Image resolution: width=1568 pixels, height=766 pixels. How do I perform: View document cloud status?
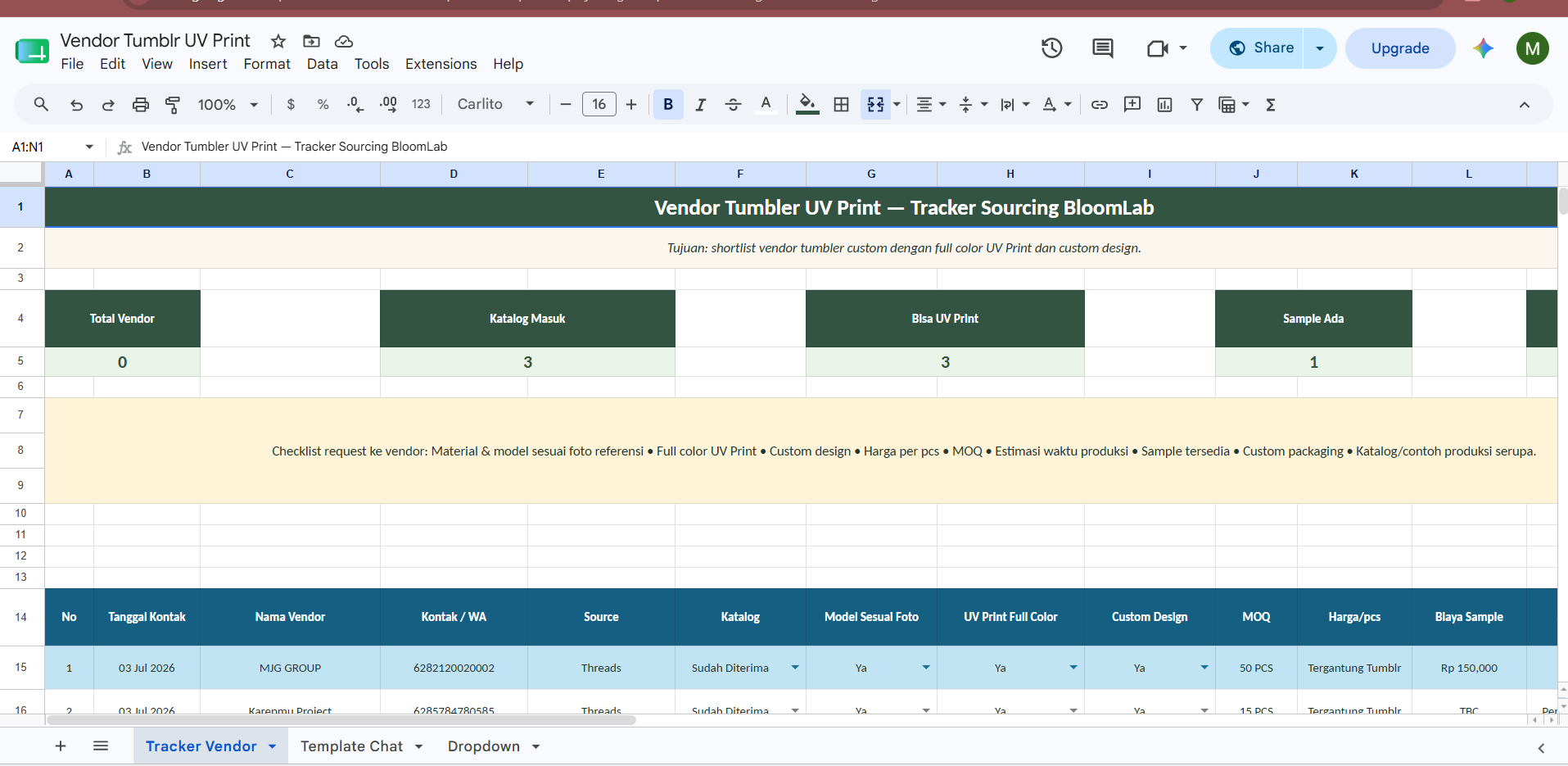point(344,41)
